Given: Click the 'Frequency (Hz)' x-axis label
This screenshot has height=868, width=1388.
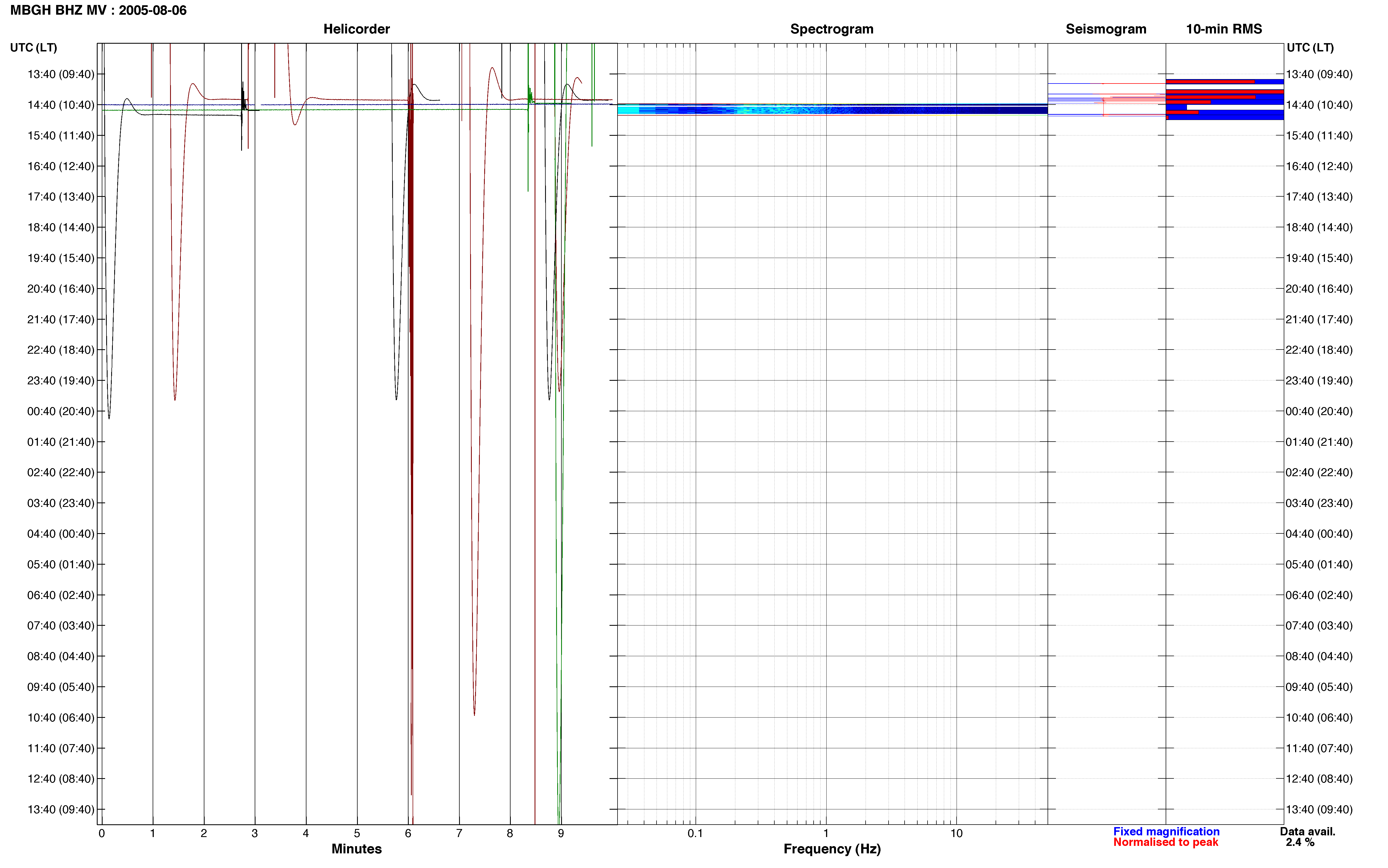Looking at the screenshot, I should [832, 849].
